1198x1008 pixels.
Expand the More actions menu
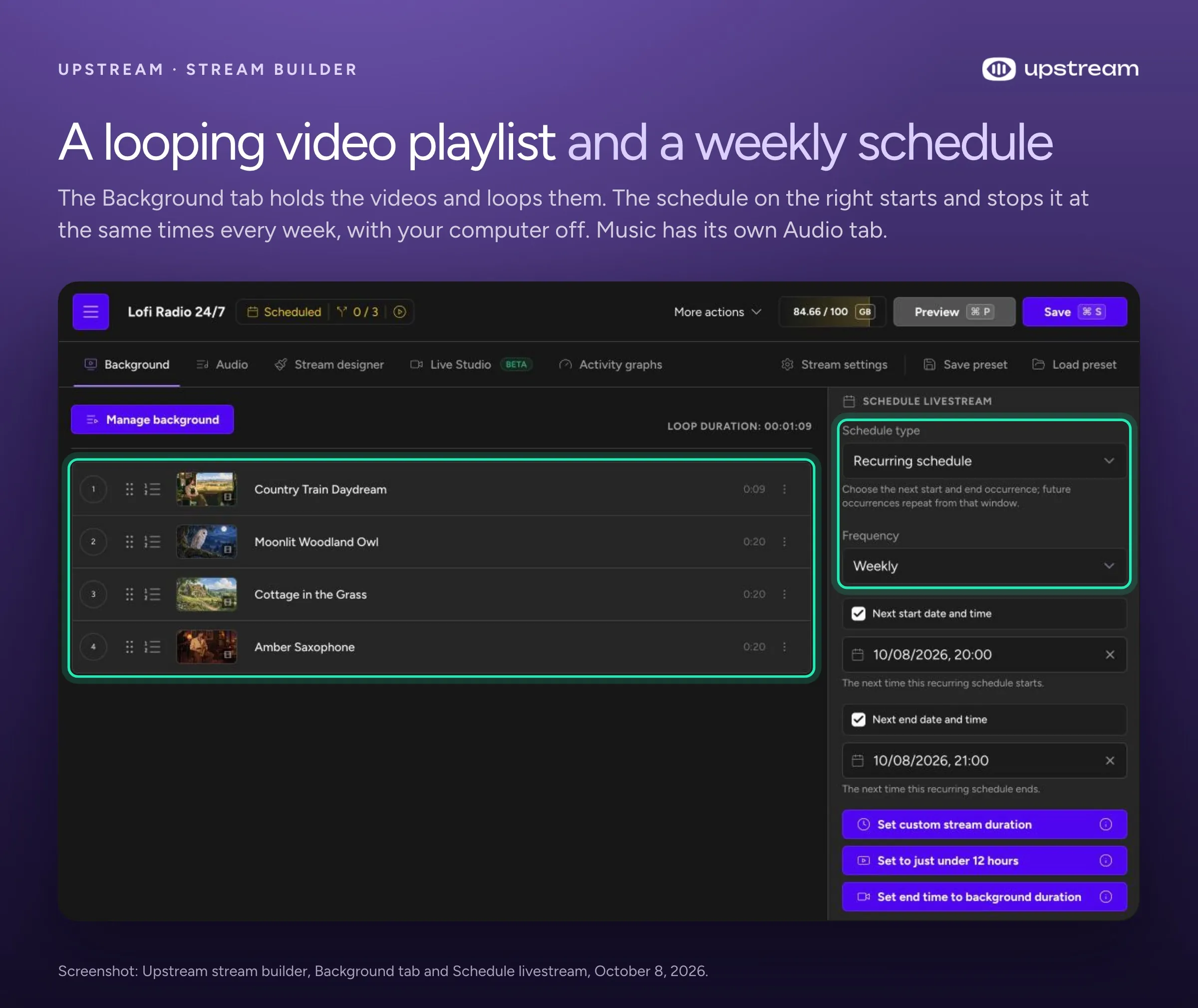(717, 312)
